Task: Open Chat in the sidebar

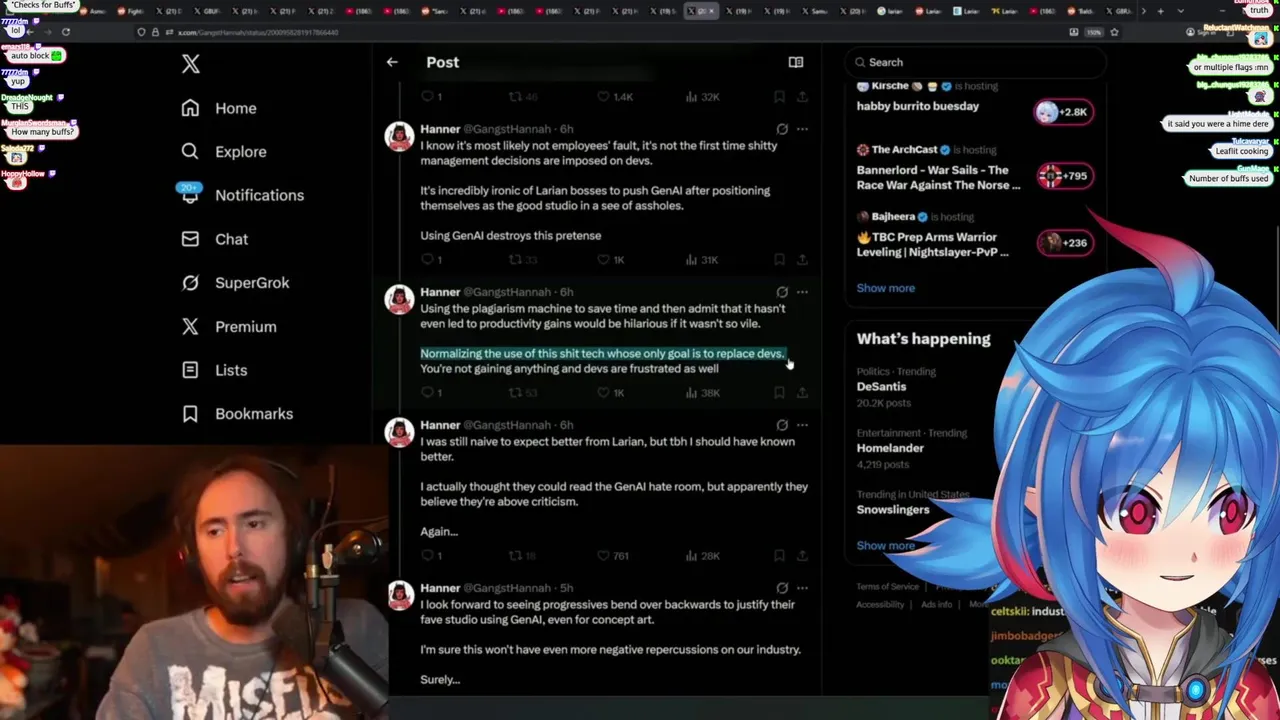Action: pyautogui.click(x=214, y=239)
